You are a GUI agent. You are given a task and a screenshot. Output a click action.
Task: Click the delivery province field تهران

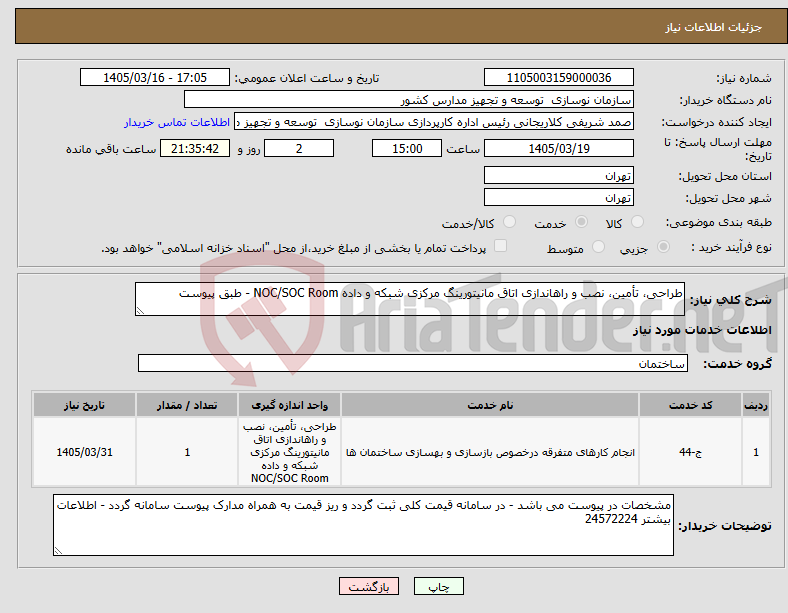click(558, 175)
